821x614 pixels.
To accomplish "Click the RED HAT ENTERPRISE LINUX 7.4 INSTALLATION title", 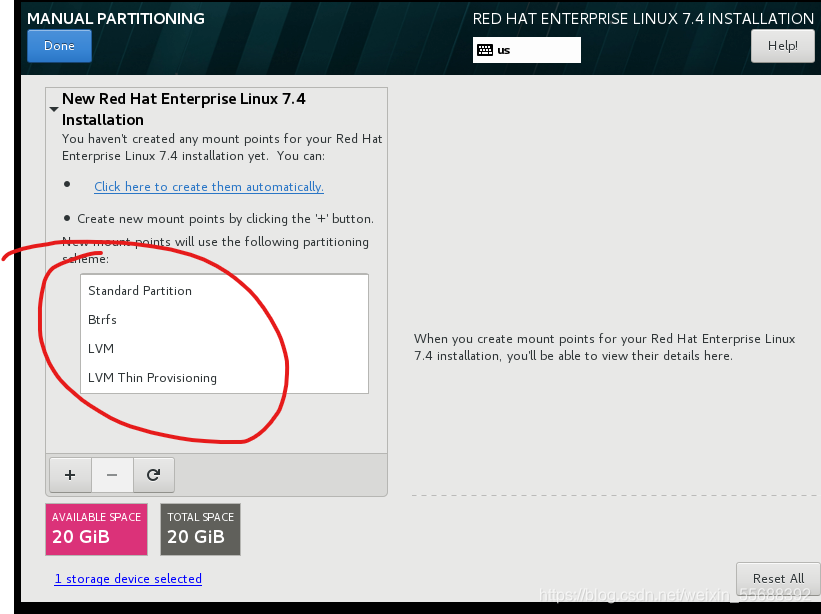I will (x=643, y=19).
